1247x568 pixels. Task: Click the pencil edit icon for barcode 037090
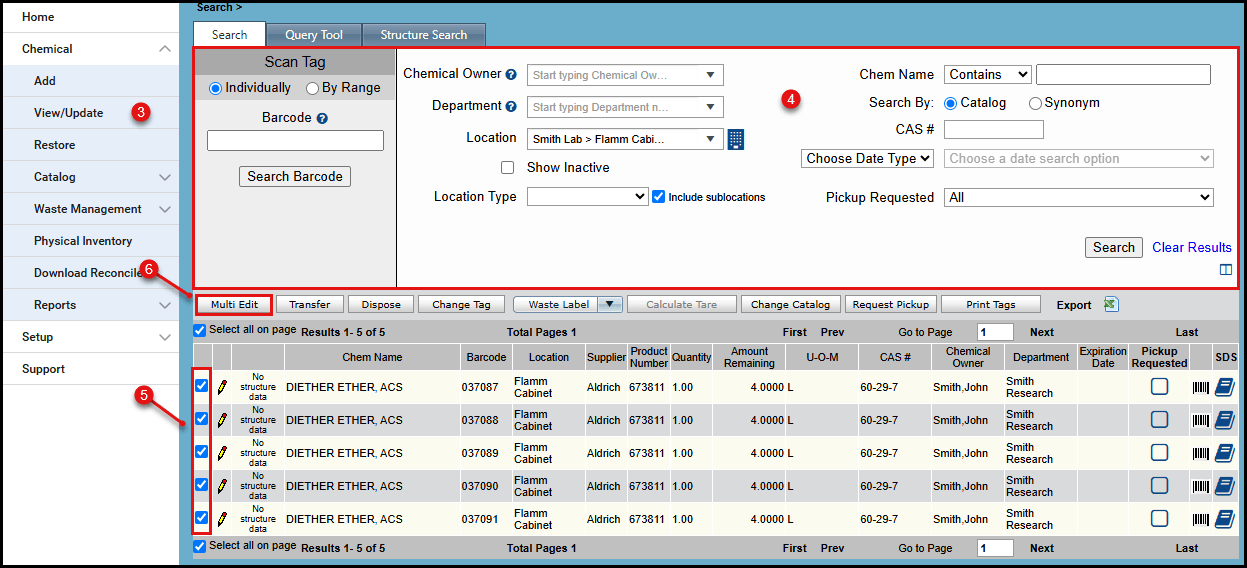pyautogui.click(x=222, y=486)
